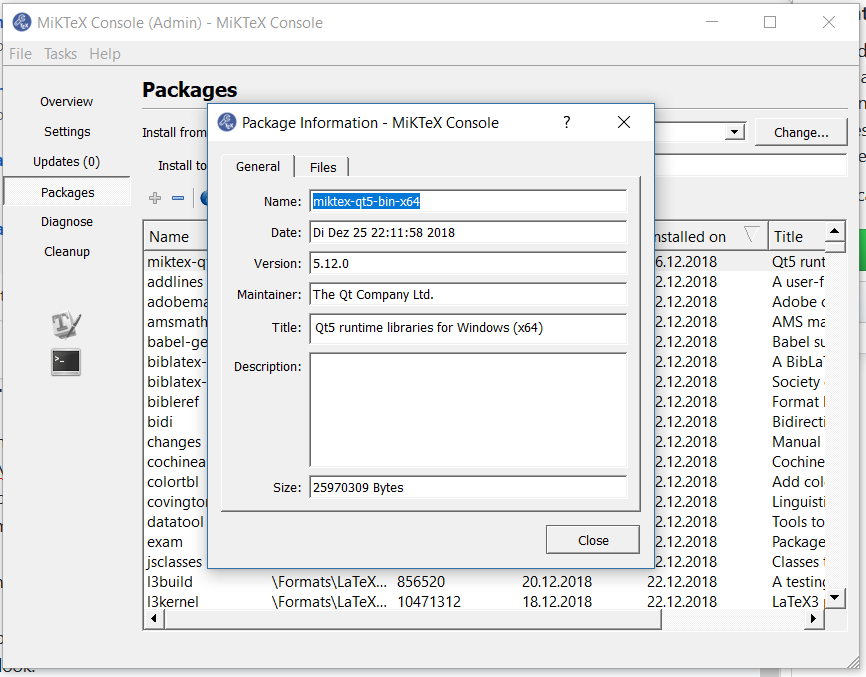866x677 pixels.
Task: Open the package repository dropdown
Action: 734,131
